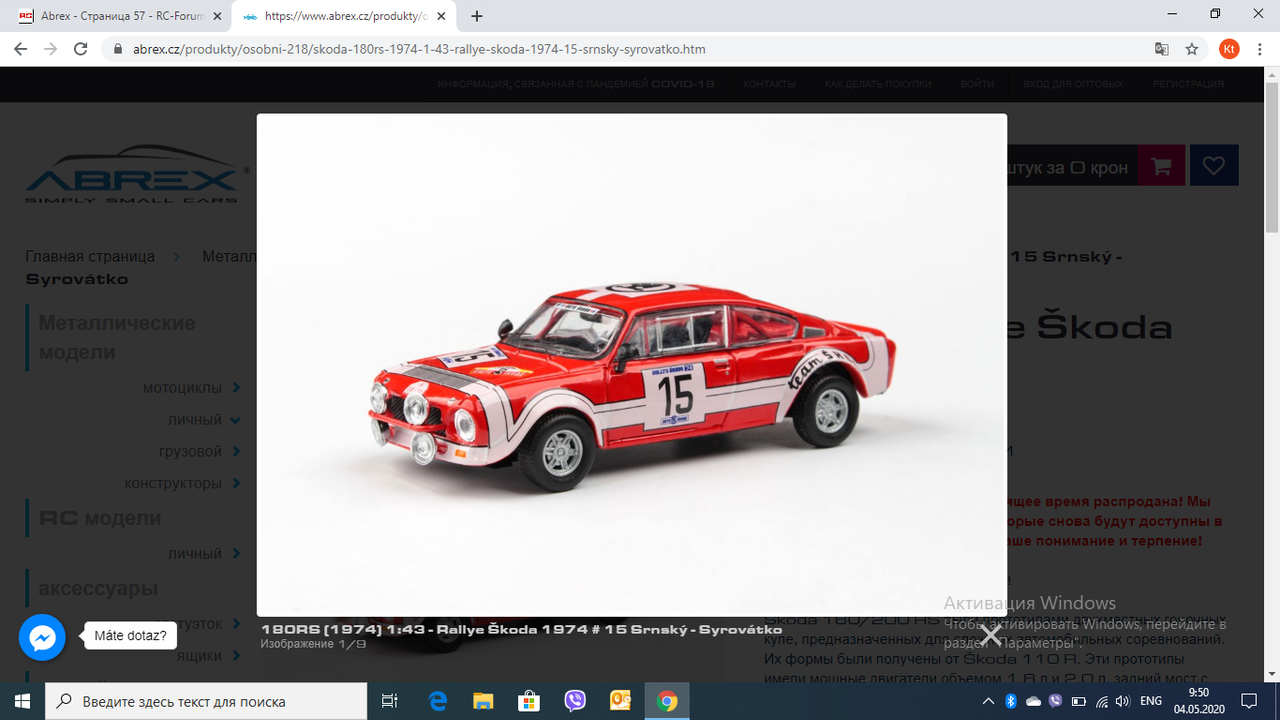Open the КАК ДЕЛАТЬ ПОКУПКИ menu item

[x=878, y=84]
